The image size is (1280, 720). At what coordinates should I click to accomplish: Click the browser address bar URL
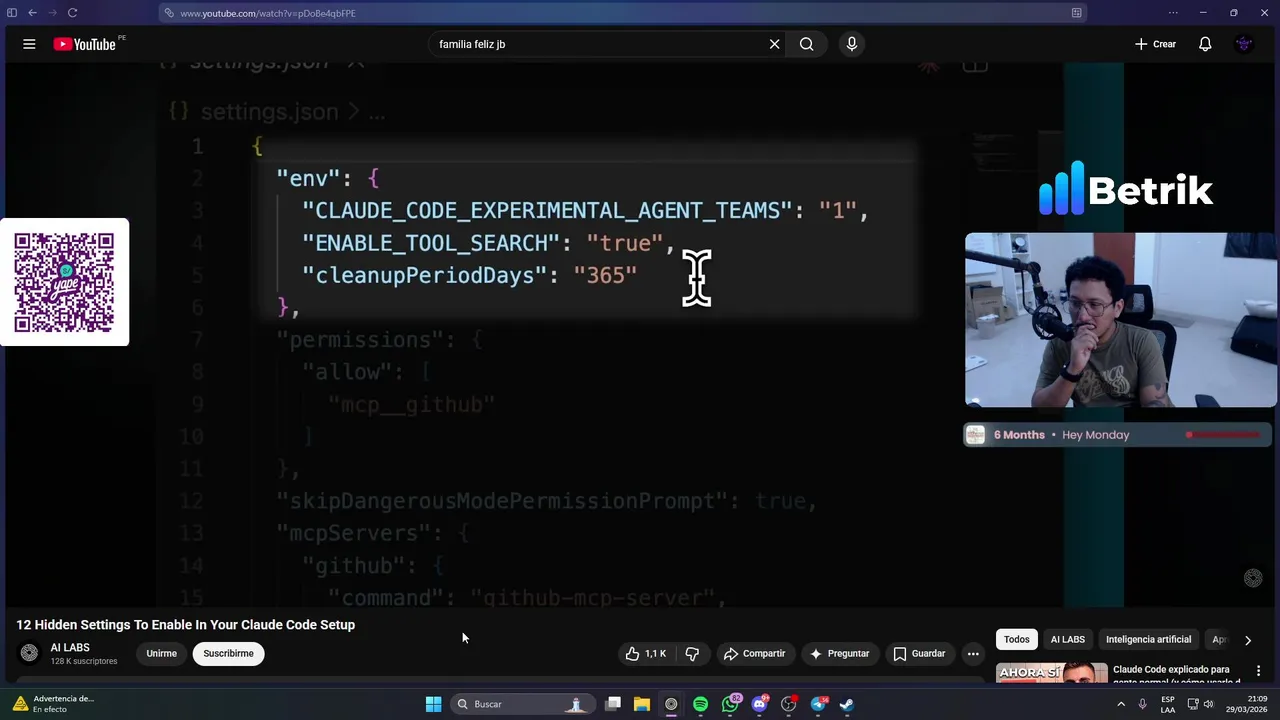pos(268,13)
